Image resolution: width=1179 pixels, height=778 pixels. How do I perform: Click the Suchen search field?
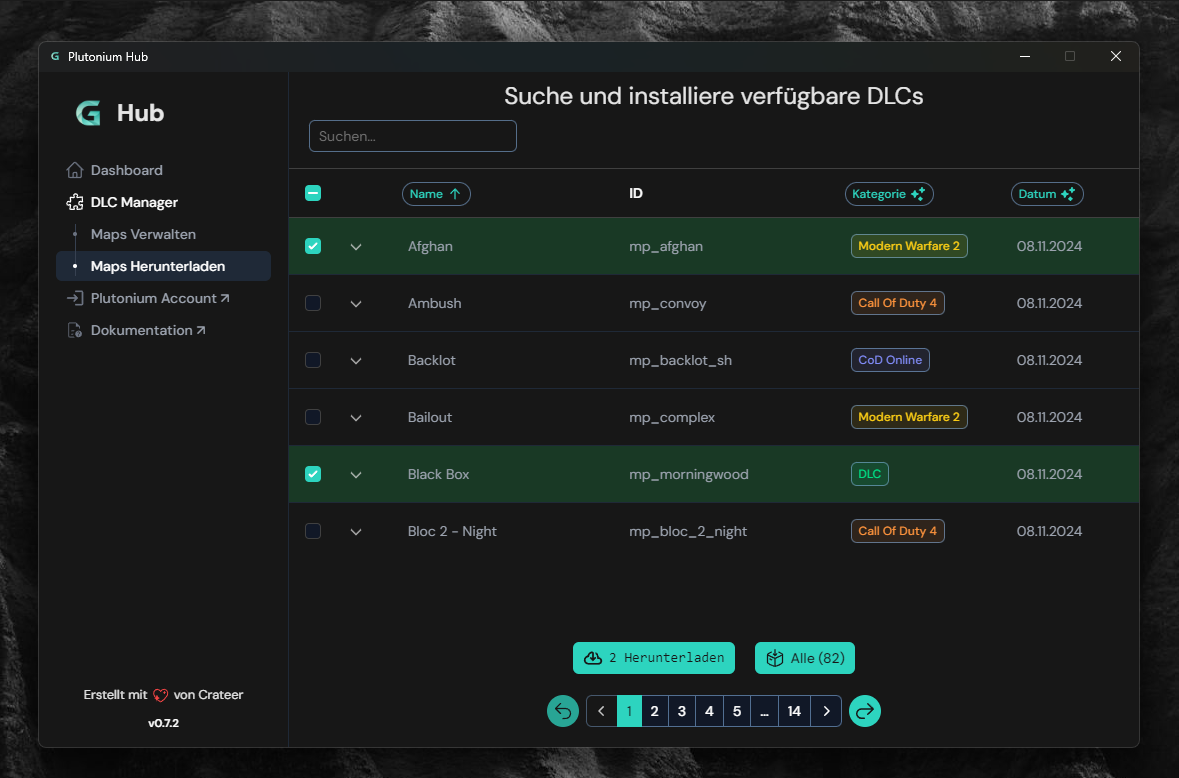[x=412, y=136]
